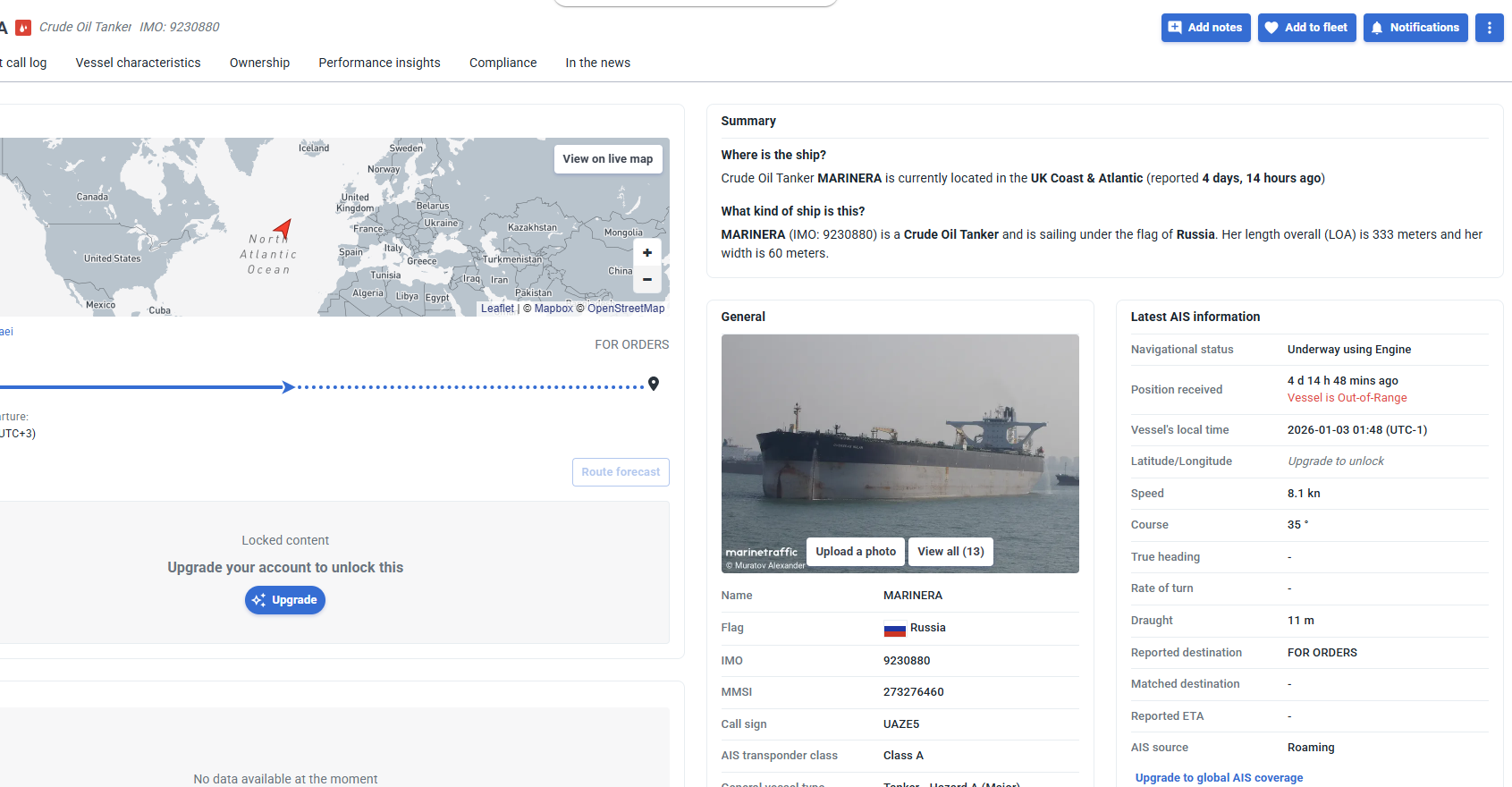
Task: View all 13 vessel photos
Action: point(950,552)
